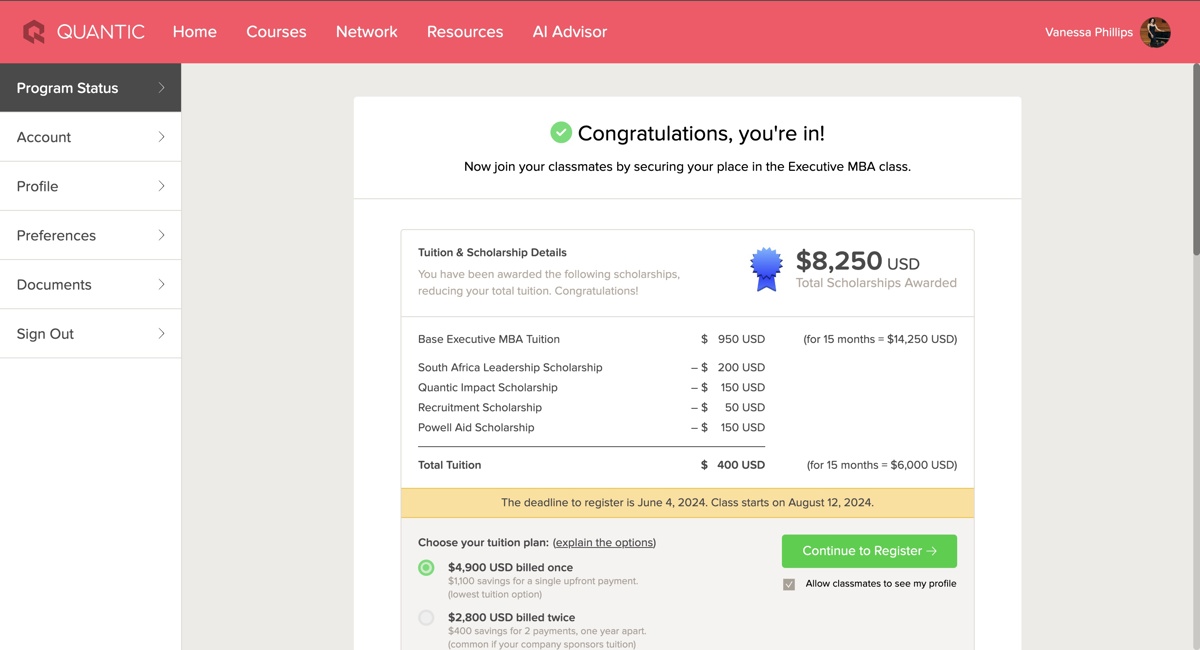Click the Quantic logo icon
Screen dimensions: 1200x650
(34, 32)
